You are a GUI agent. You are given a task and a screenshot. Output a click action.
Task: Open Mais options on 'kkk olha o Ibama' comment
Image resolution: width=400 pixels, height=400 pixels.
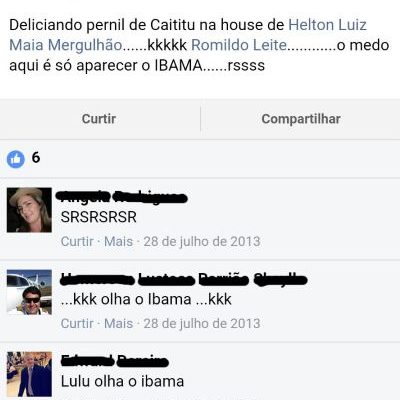coord(119,323)
